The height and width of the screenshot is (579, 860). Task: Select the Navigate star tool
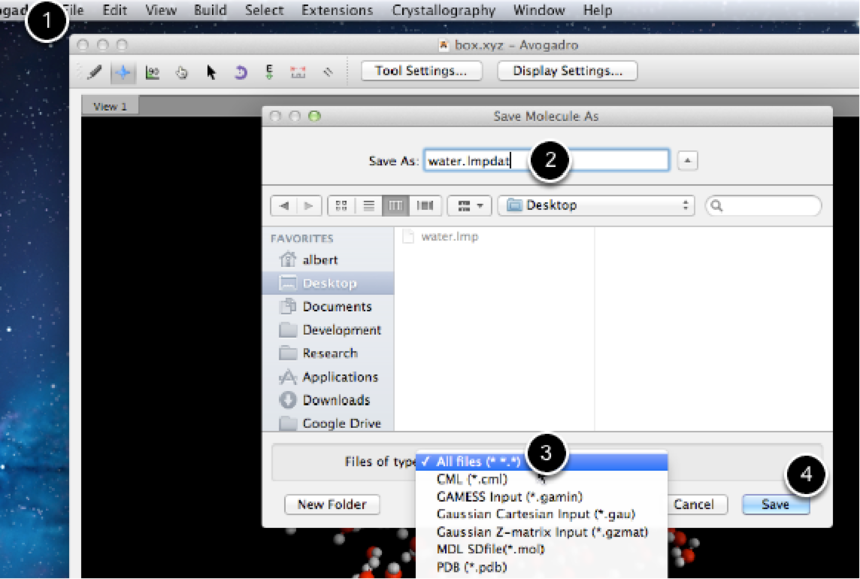[x=123, y=72]
